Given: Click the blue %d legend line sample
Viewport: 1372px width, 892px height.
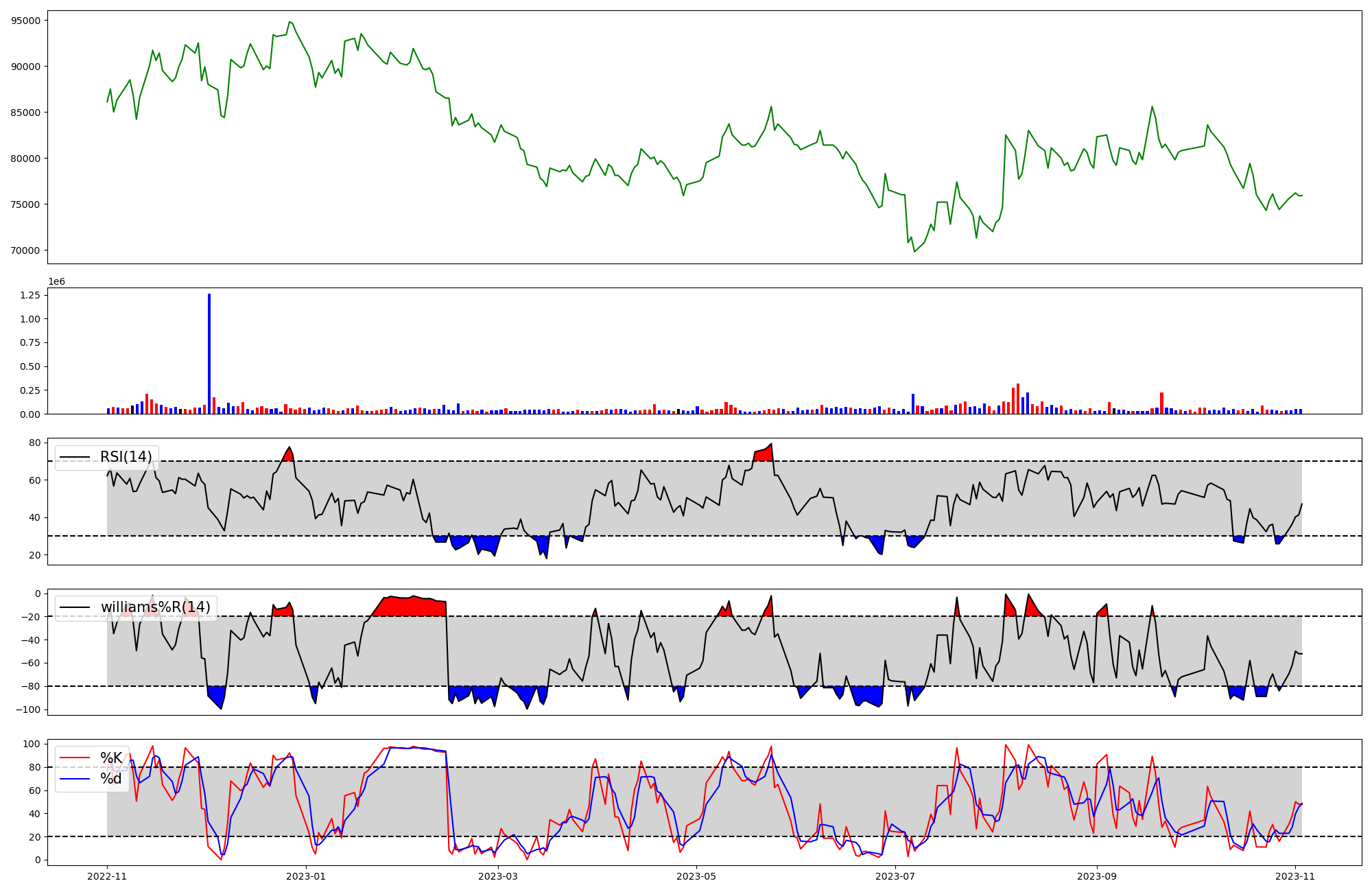Looking at the screenshot, I should click(75, 778).
